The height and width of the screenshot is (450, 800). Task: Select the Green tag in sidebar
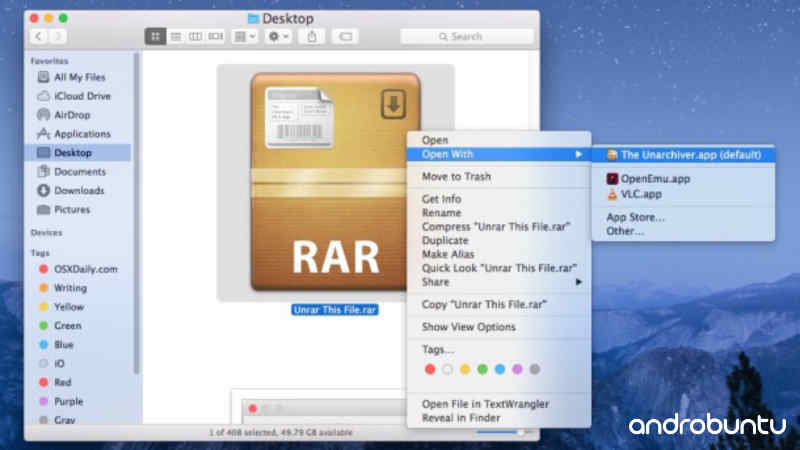coord(67,326)
